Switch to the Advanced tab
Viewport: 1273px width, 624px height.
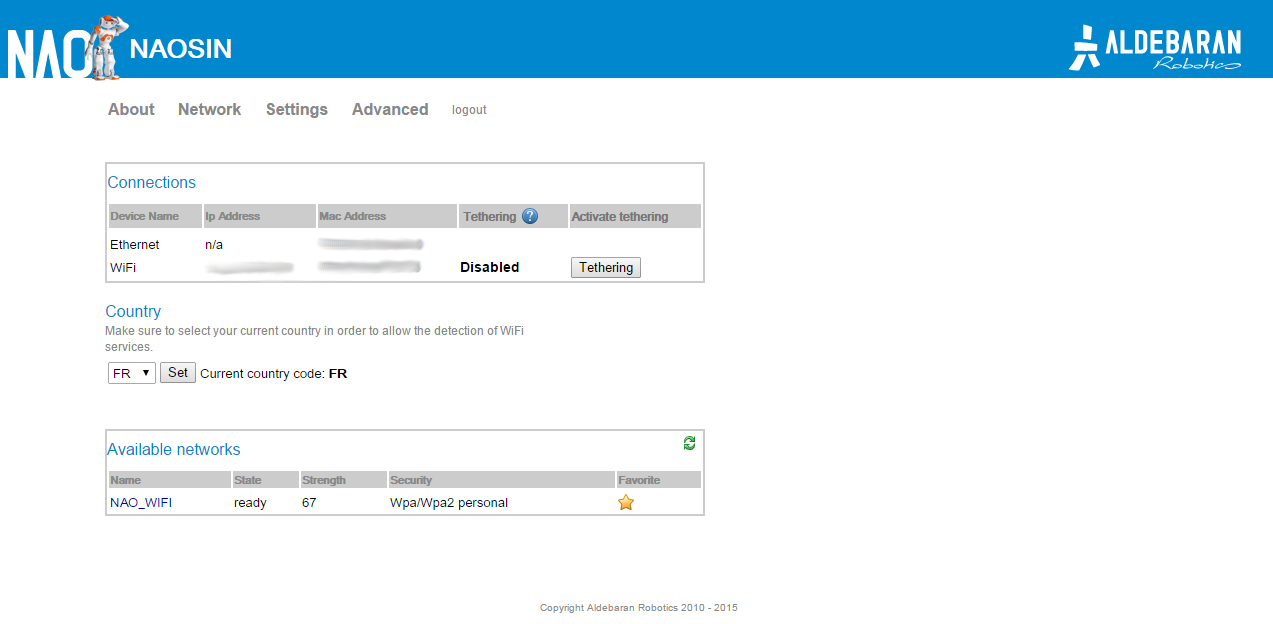(390, 110)
